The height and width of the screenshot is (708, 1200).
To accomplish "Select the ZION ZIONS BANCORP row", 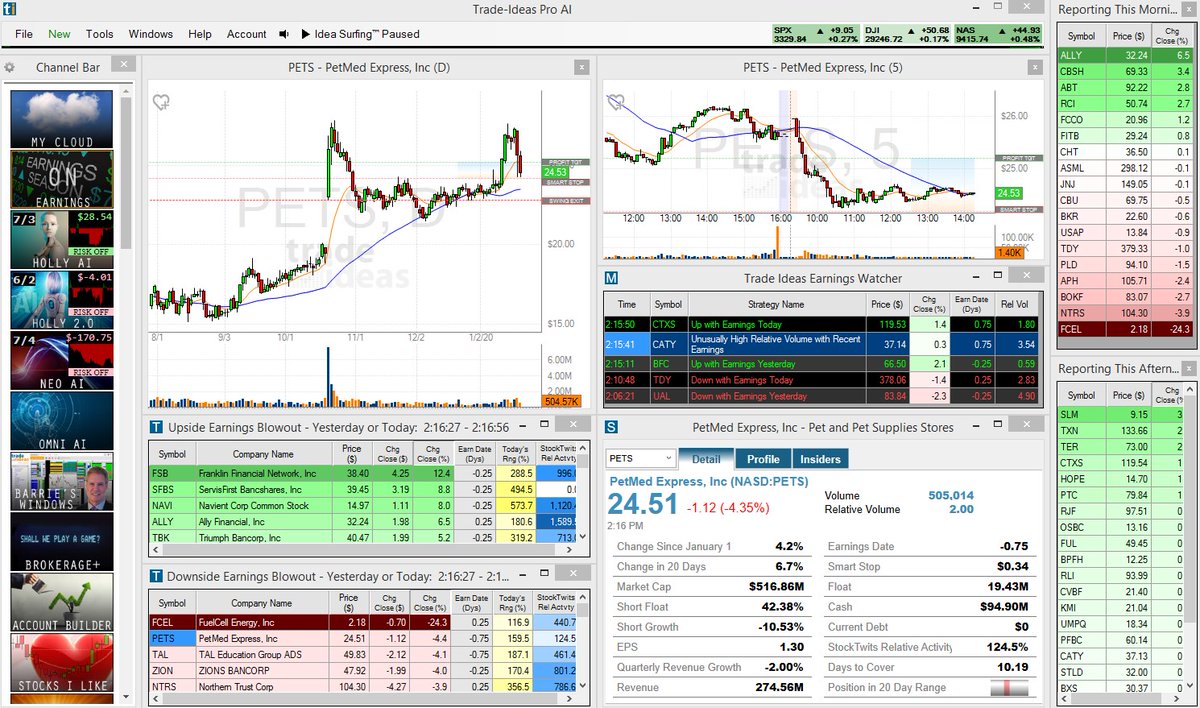I will (x=364, y=670).
